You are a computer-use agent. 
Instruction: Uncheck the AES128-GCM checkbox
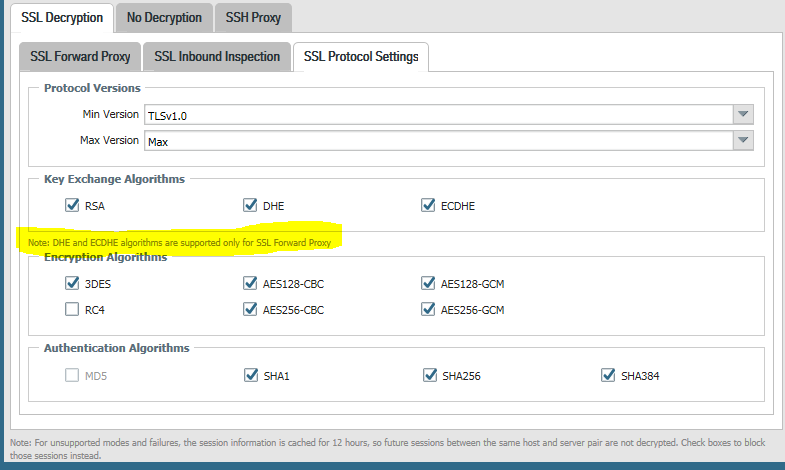(x=428, y=283)
